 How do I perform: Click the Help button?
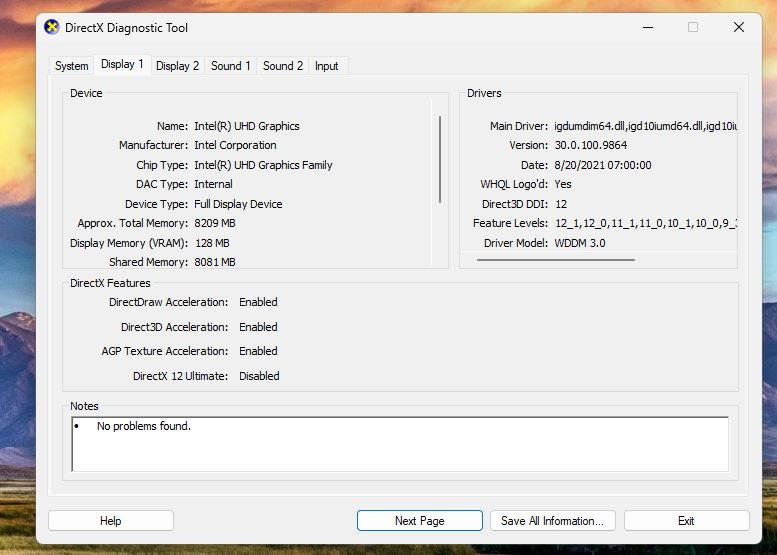(111, 521)
